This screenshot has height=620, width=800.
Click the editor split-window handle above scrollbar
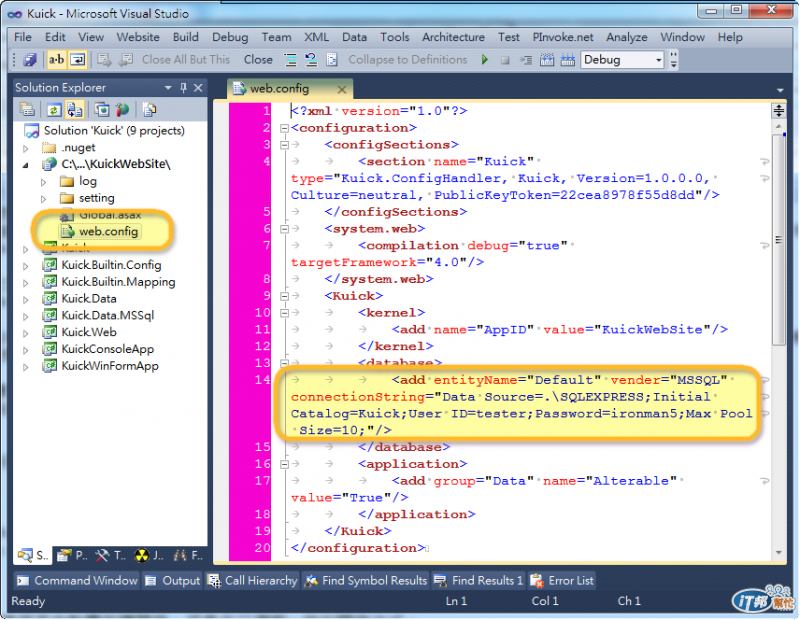[779, 110]
